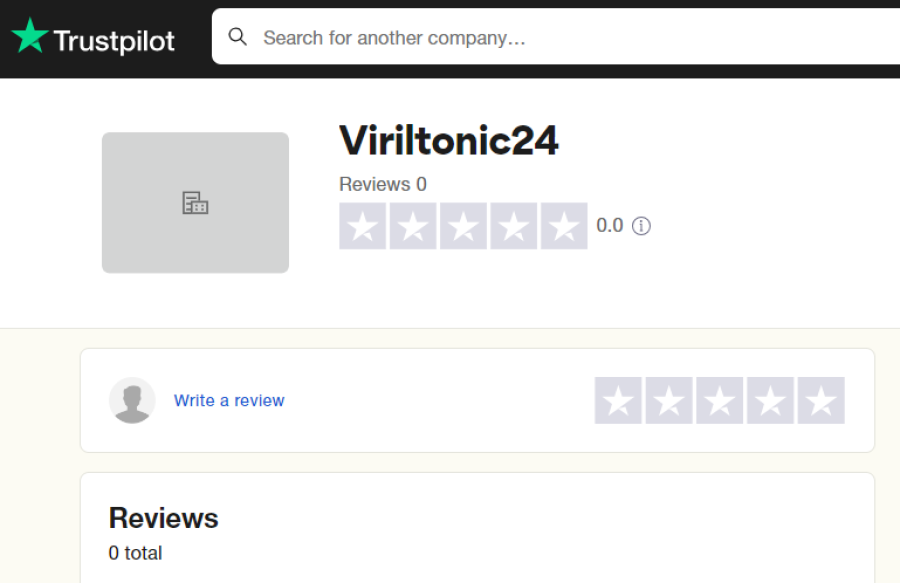
Task: Focus the Search for another company field
Action: pyautogui.click(x=556, y=37)
